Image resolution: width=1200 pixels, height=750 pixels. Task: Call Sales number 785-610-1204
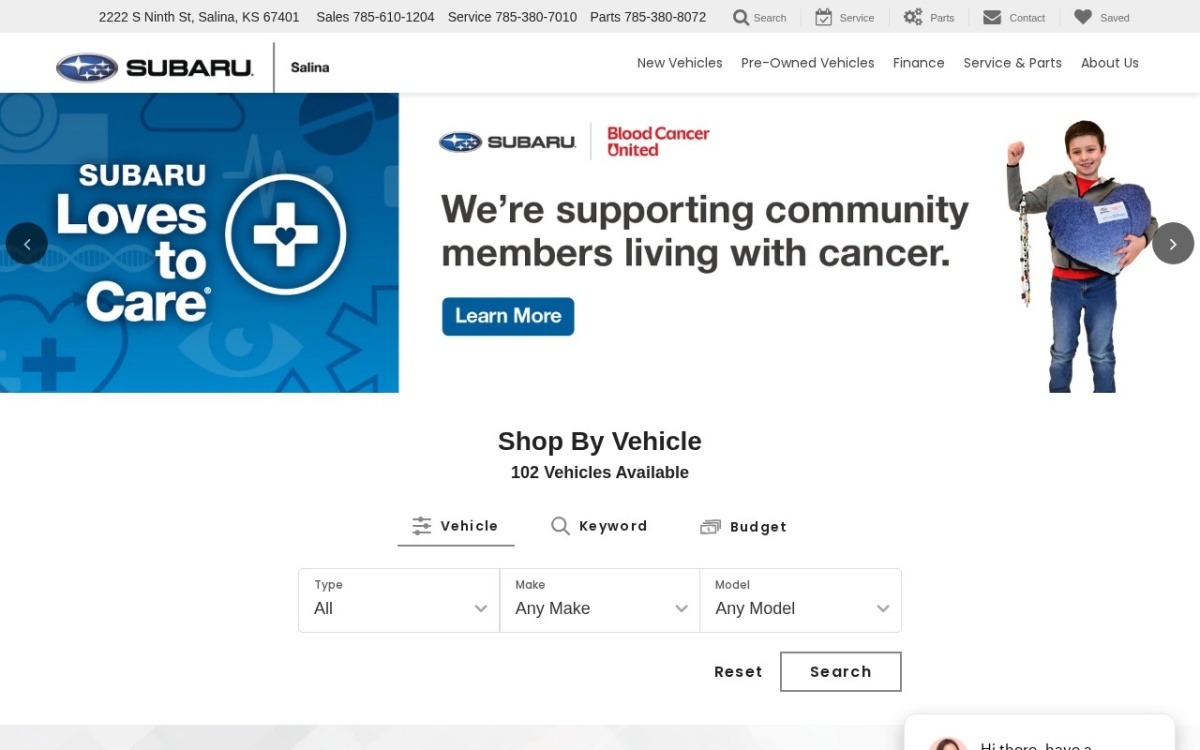(375, 17)
